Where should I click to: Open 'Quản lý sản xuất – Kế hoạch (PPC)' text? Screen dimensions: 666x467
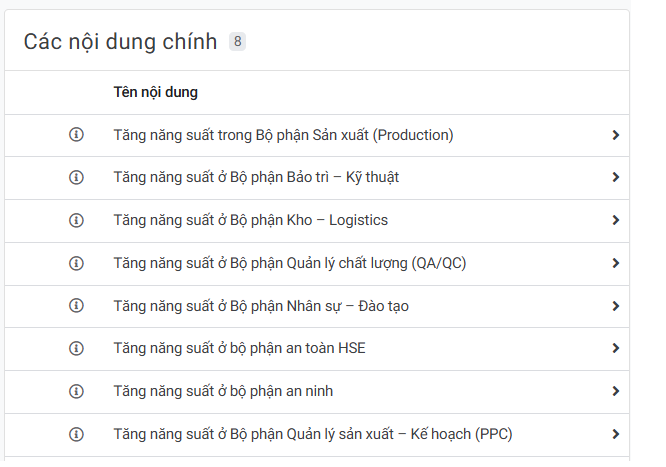tap(313, 434)
